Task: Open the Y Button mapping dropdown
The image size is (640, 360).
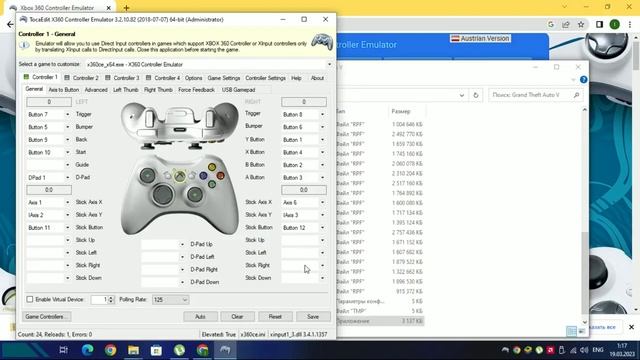Action: pos(322,140)
